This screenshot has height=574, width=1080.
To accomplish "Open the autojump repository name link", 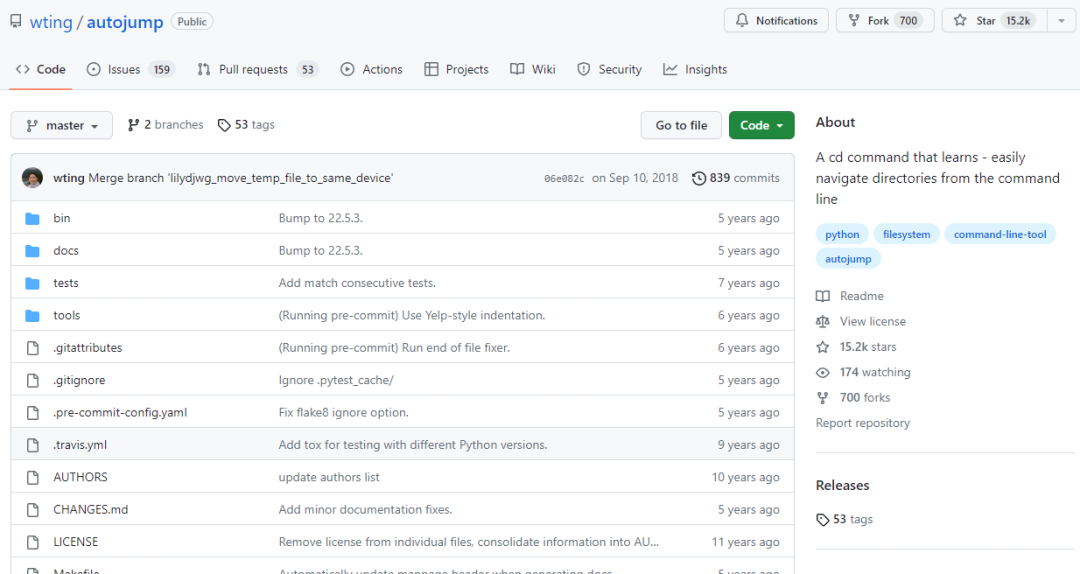I will (125, 22).
